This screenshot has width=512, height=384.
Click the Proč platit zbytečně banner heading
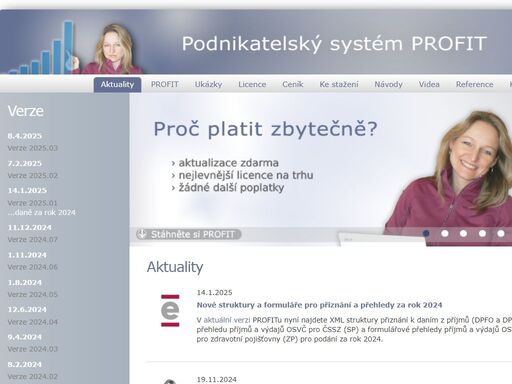(x=265, y=129)
